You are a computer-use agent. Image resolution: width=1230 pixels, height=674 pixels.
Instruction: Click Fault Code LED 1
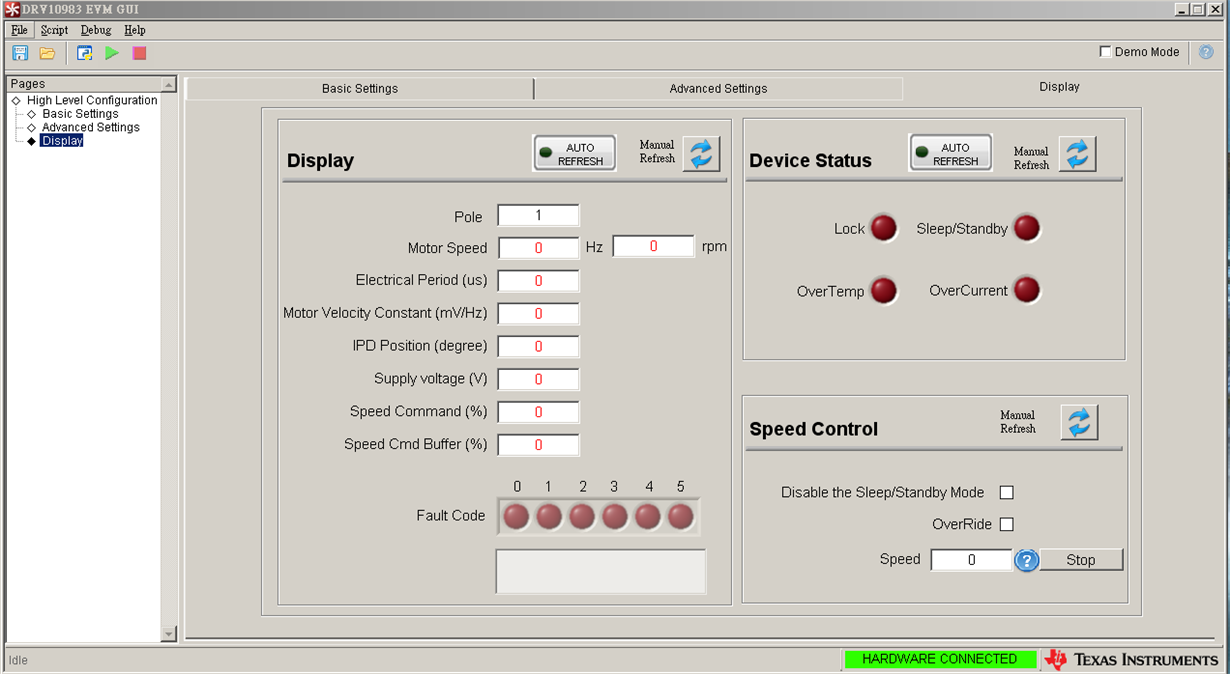(549, 516)
